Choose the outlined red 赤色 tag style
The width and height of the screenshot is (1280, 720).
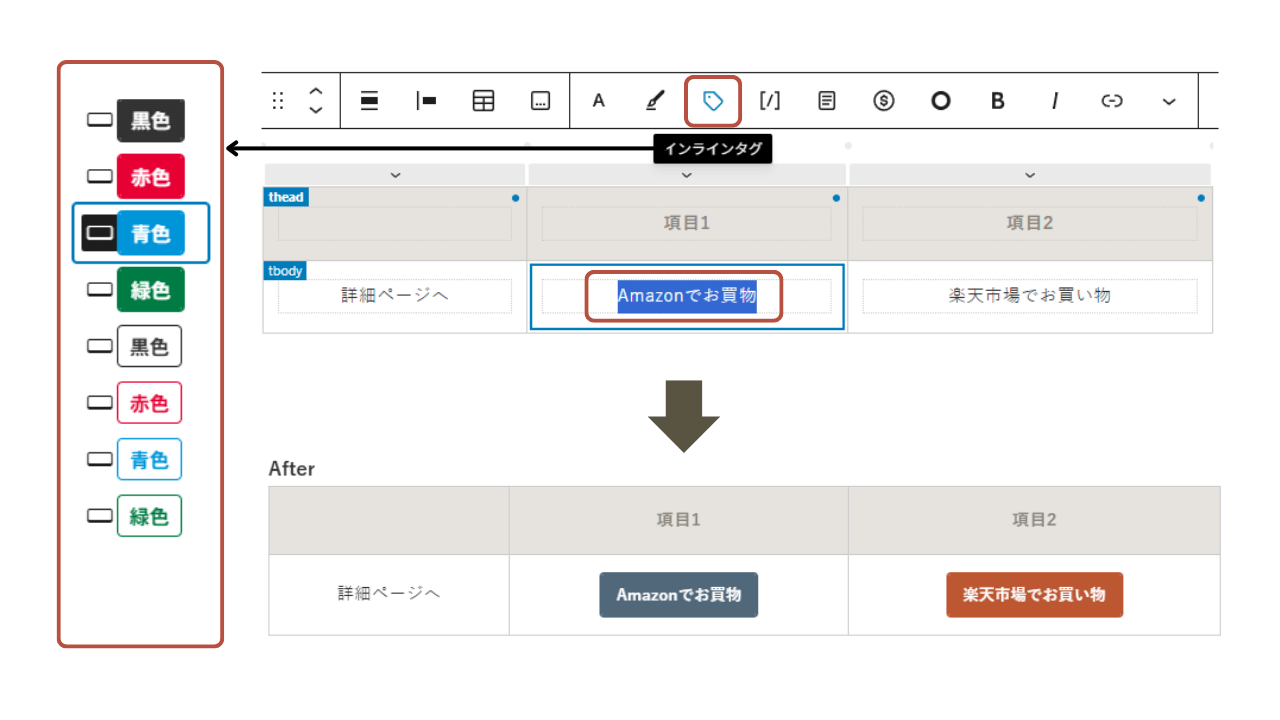coord(150,403)
